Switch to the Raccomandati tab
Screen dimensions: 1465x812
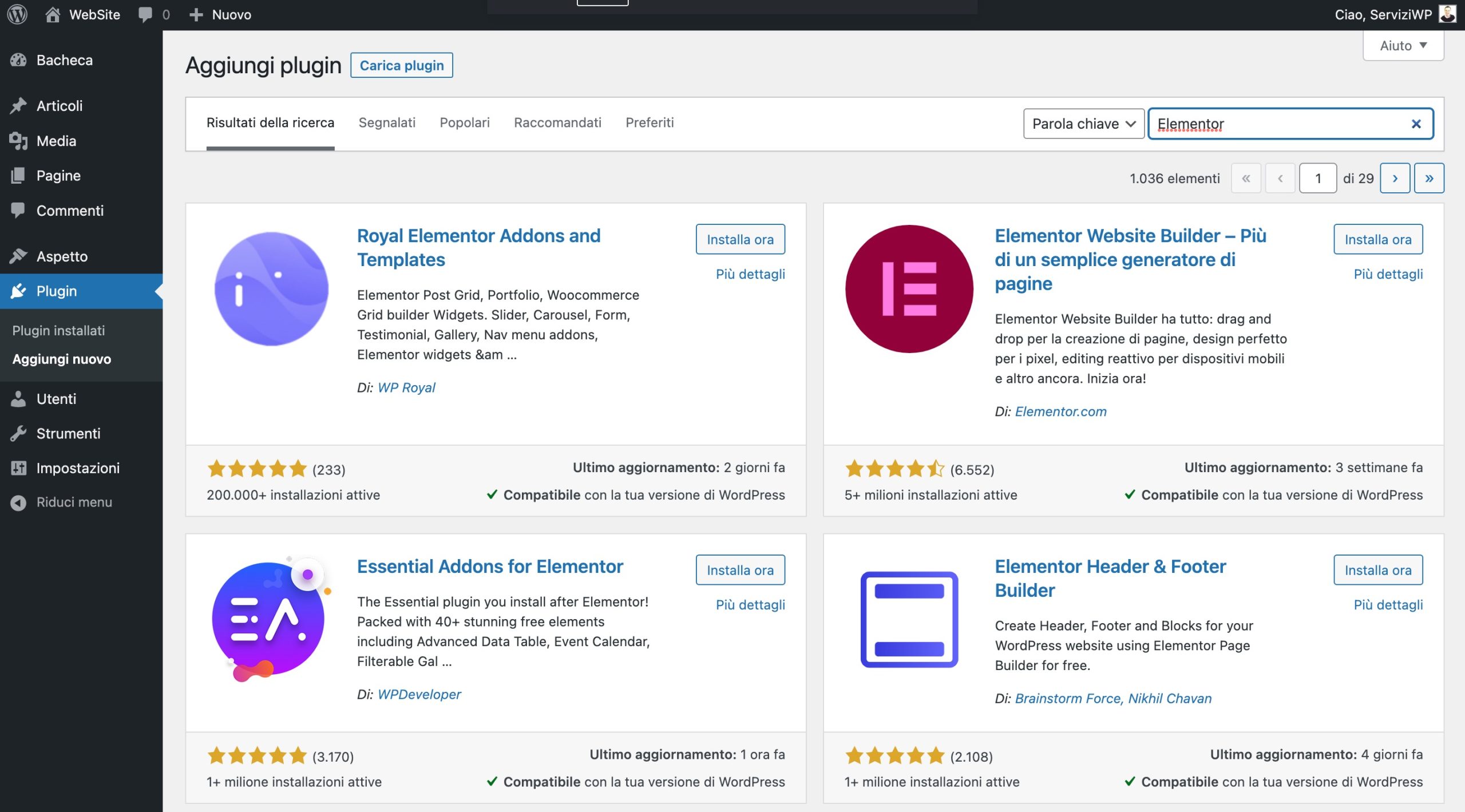tap(557, 122)
